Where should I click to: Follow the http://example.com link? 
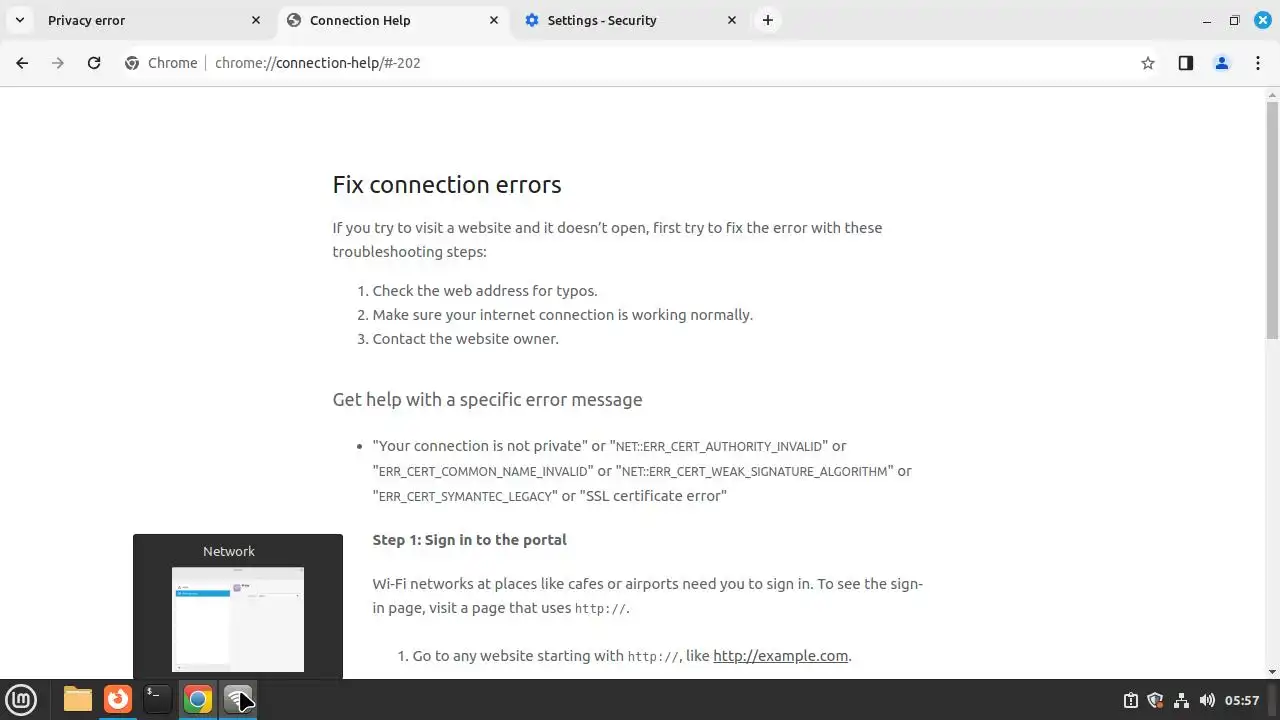pos(780,656)
